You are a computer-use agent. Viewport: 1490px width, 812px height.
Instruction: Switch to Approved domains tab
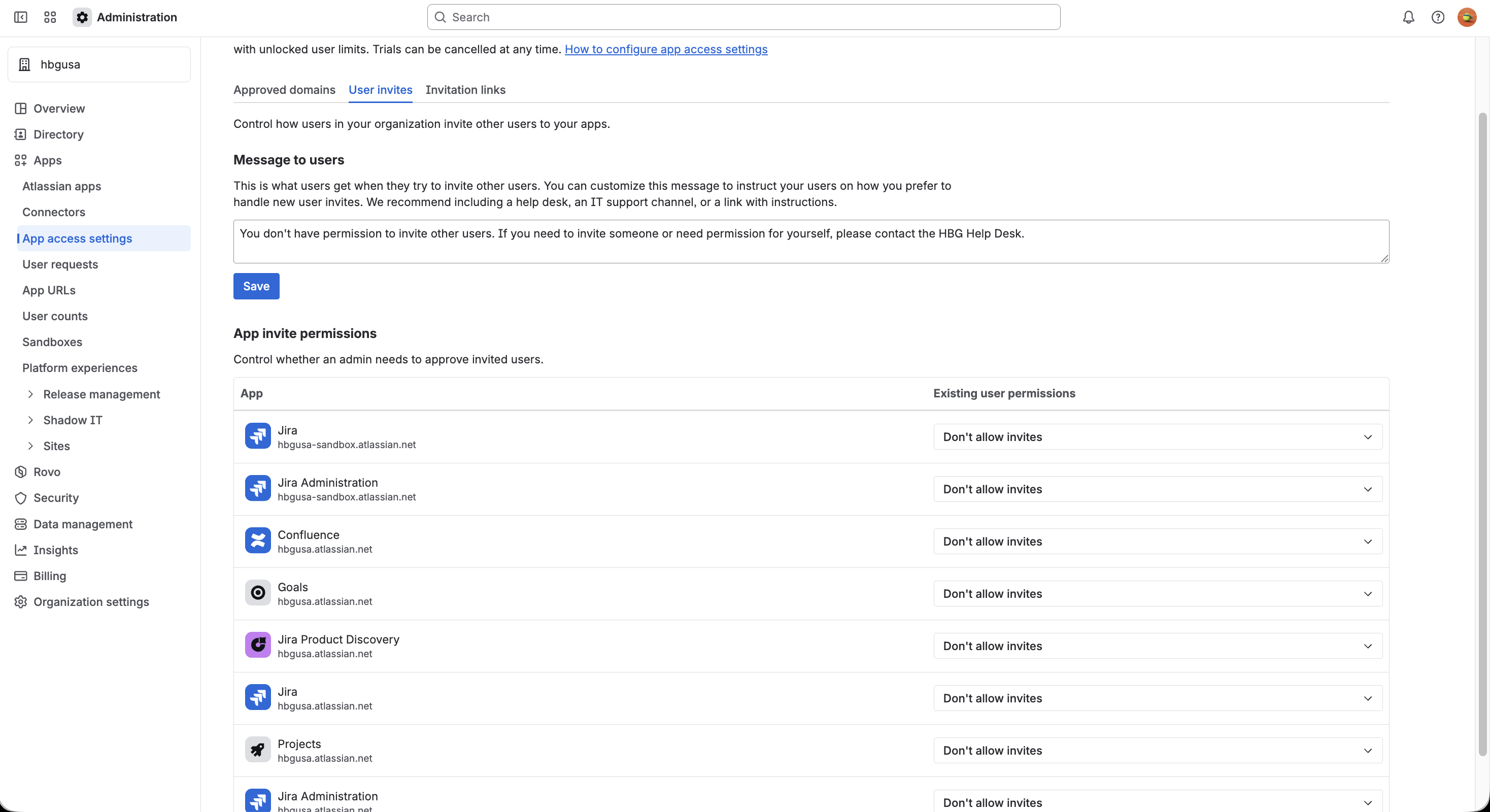click(284, 90)
